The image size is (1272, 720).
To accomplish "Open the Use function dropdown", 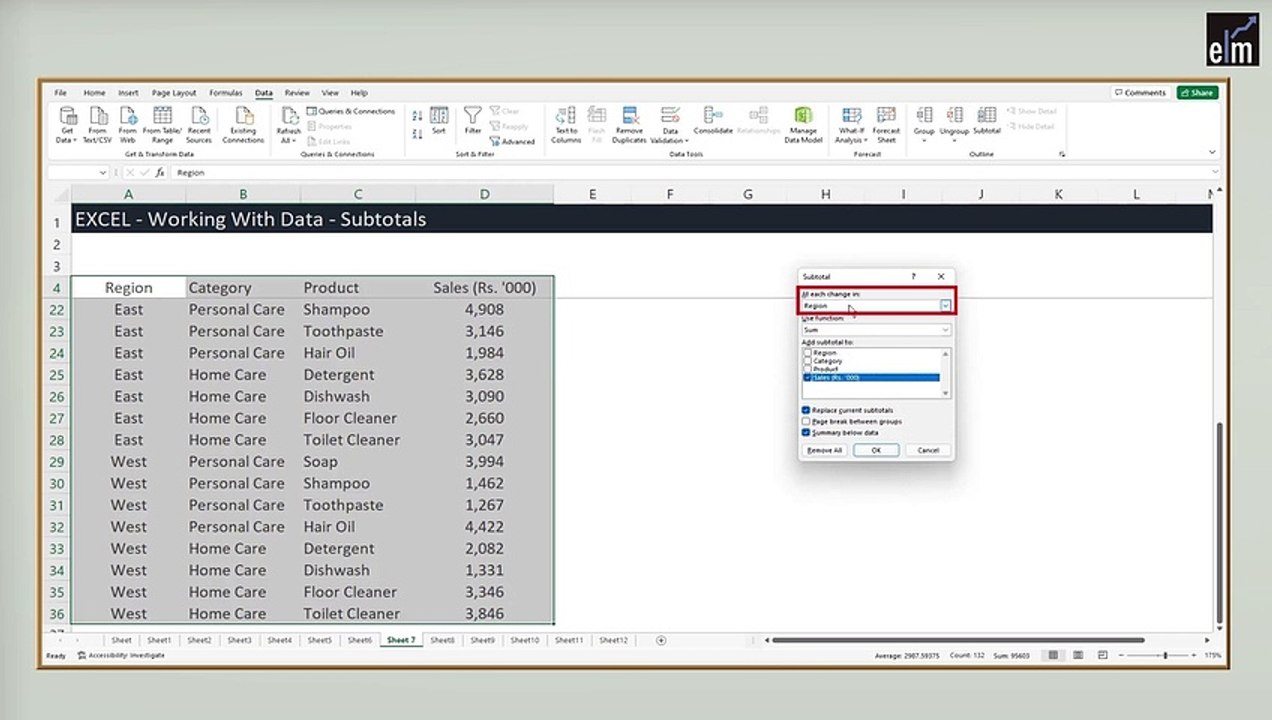I will click(945, 329).
